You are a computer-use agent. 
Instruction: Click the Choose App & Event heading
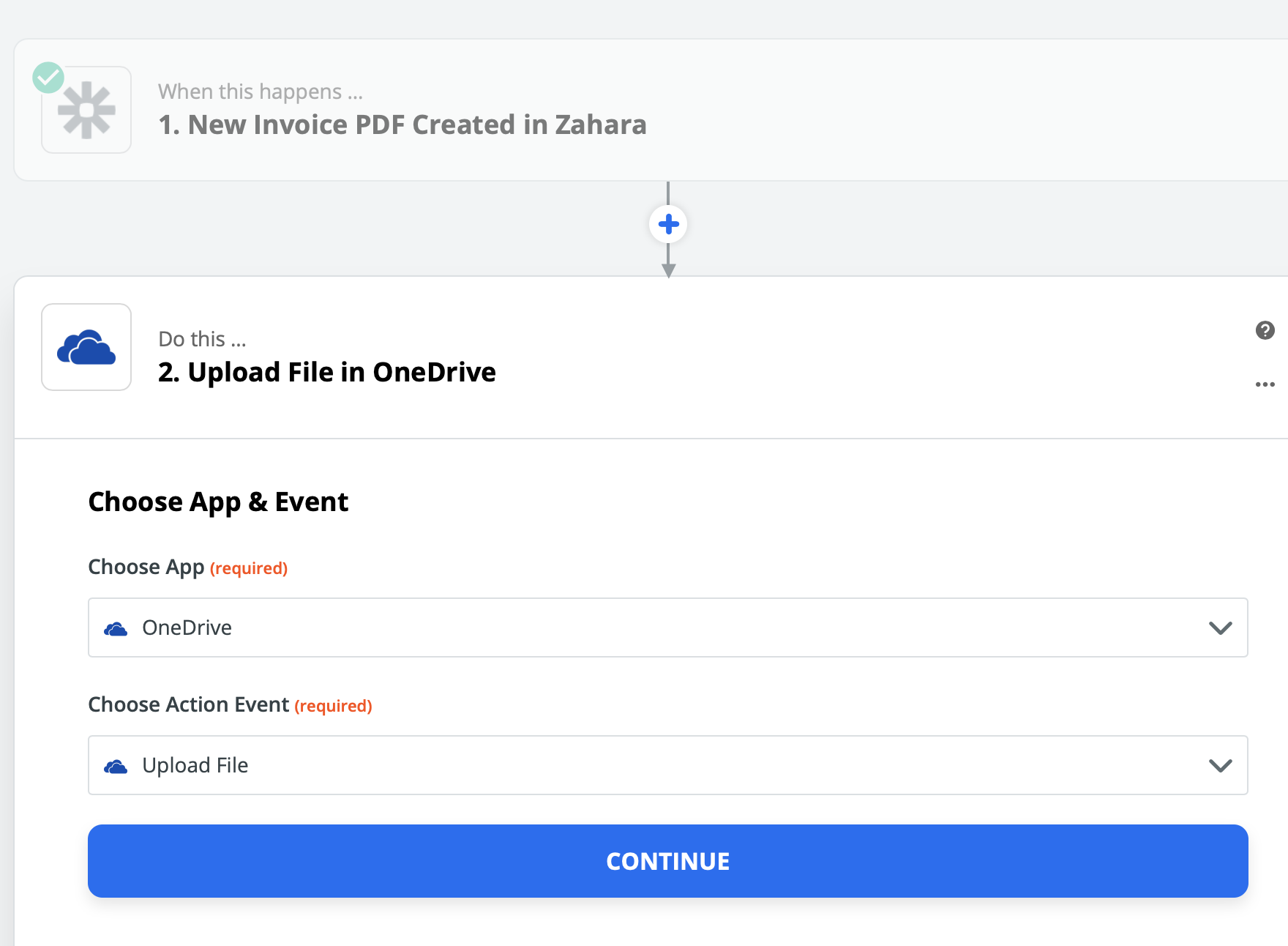218,502
